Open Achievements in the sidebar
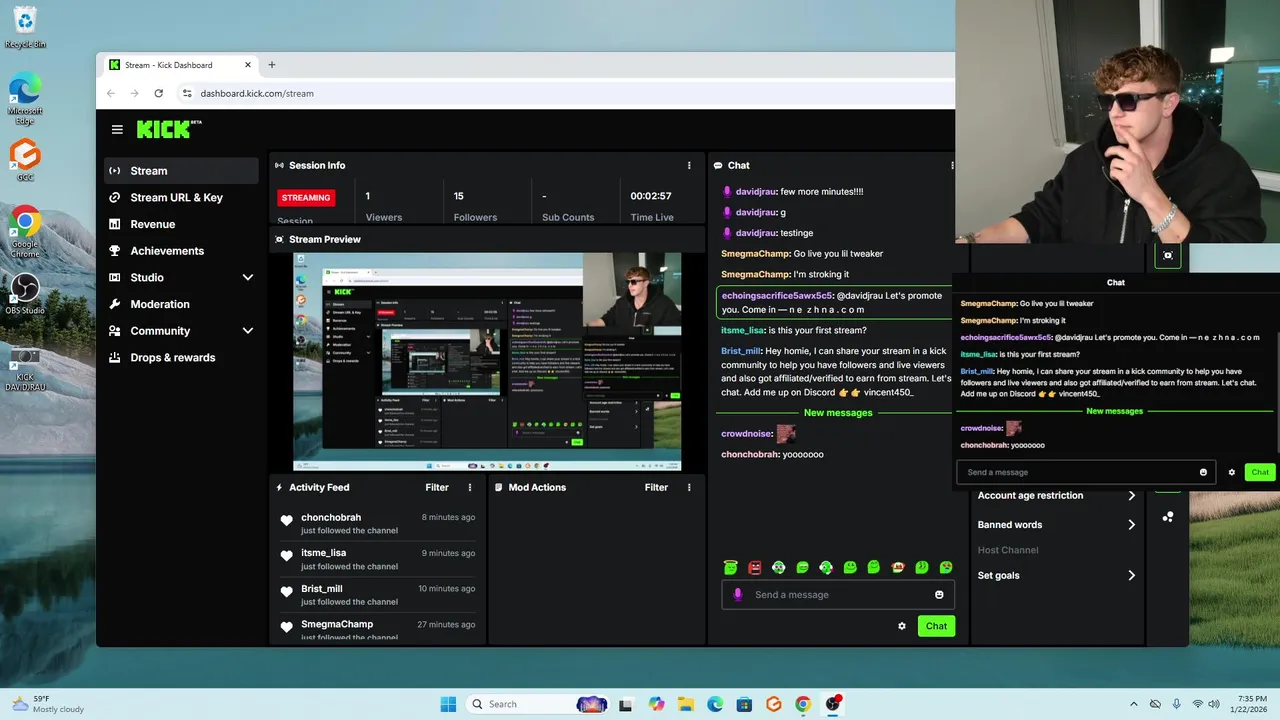Screen dimensions: 1280x720 point(181,251)
